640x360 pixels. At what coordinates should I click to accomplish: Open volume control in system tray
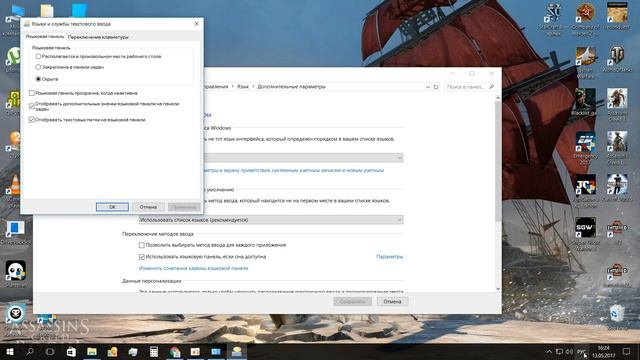coord(569,352)
